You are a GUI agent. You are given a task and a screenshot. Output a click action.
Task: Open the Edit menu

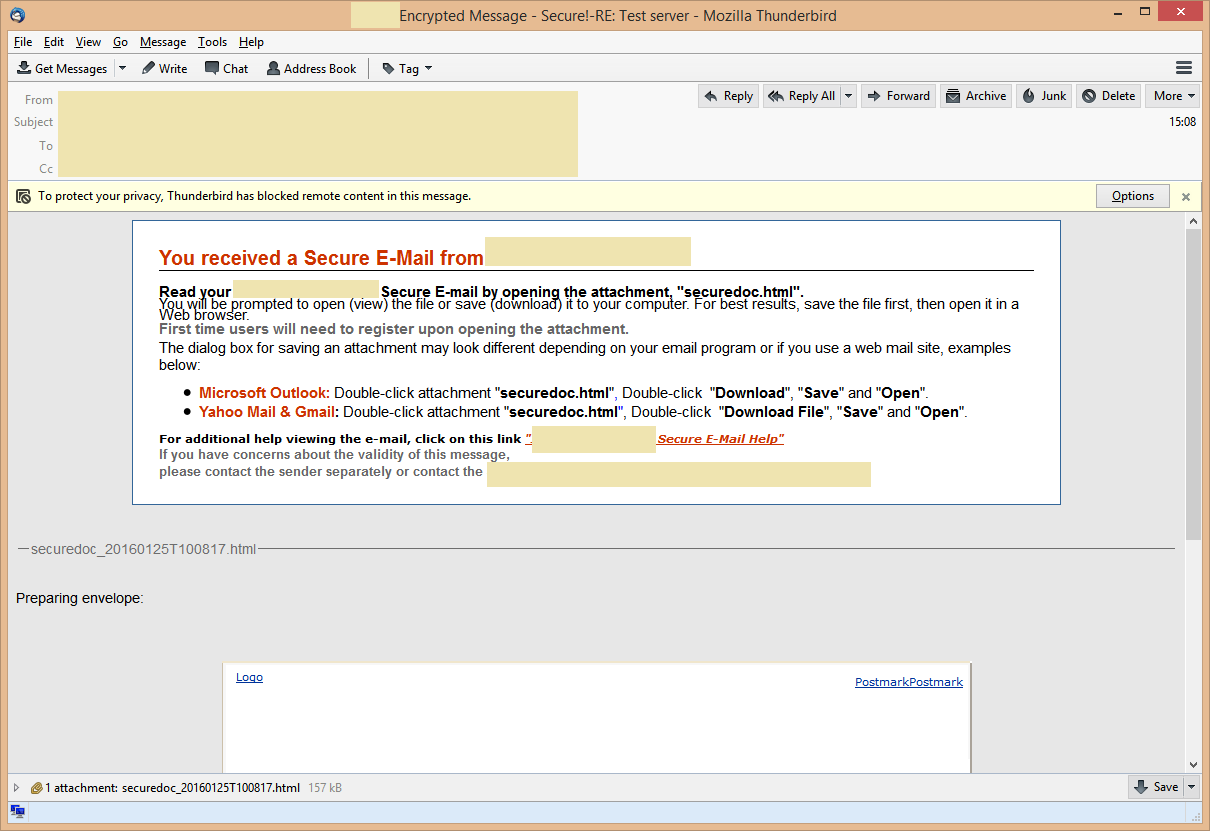(x=54, y=42)
